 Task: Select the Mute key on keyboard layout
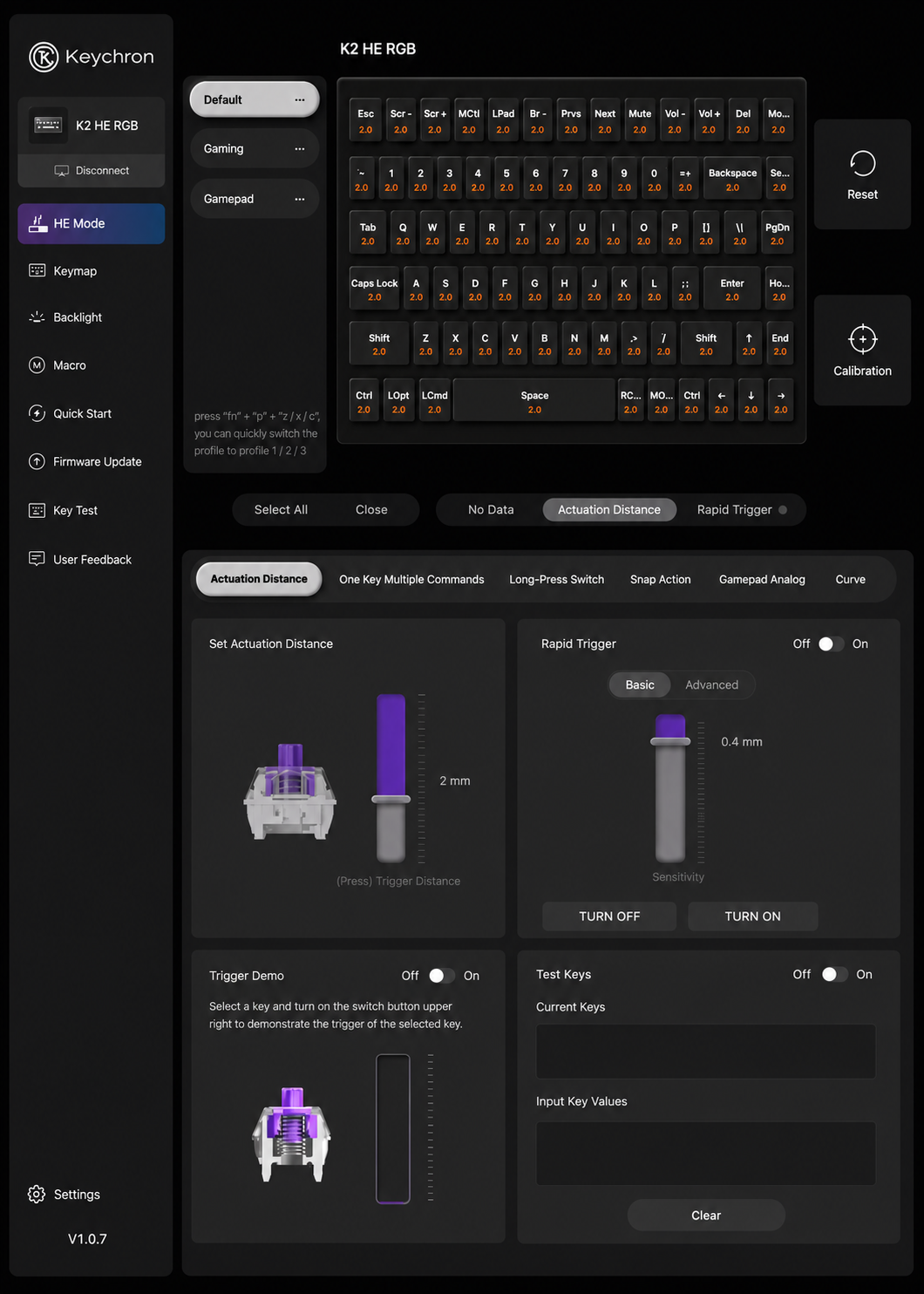click(x=640, y=120)
